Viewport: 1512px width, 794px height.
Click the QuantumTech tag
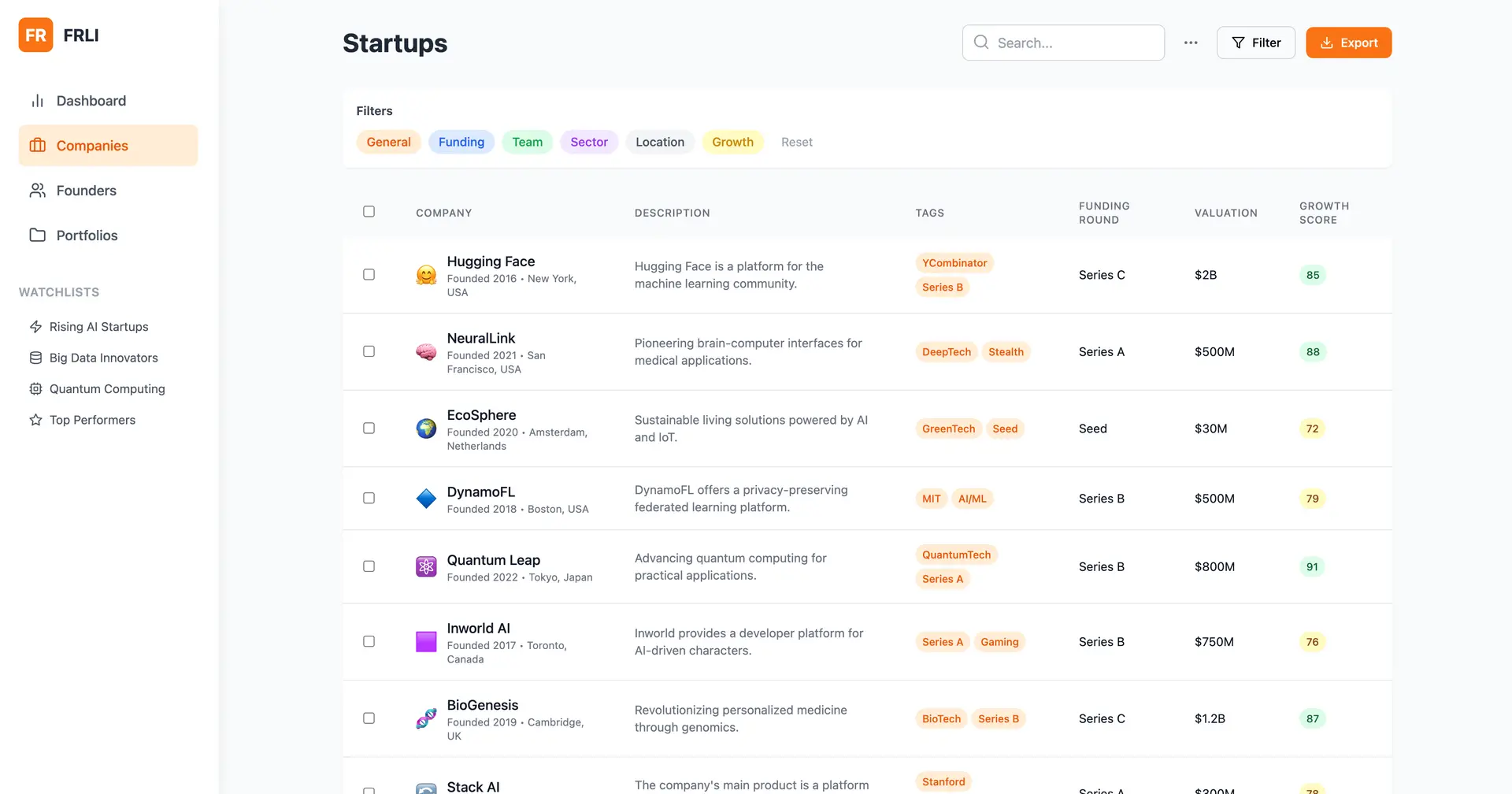pos(956,555)
